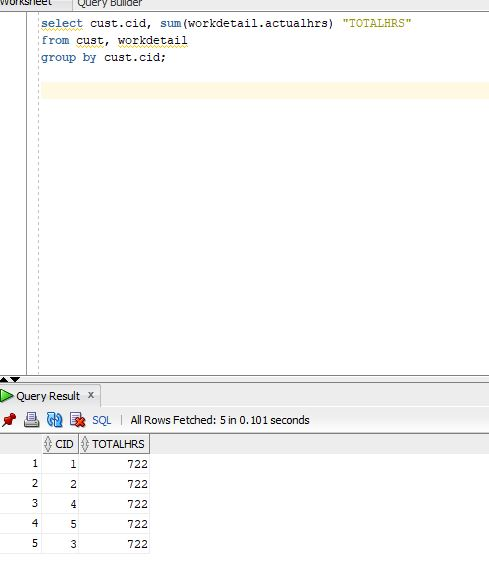Select the CID cell with value 5
Image resolution: width=489 pixels, height=575 pixels.
click(61, 524)
